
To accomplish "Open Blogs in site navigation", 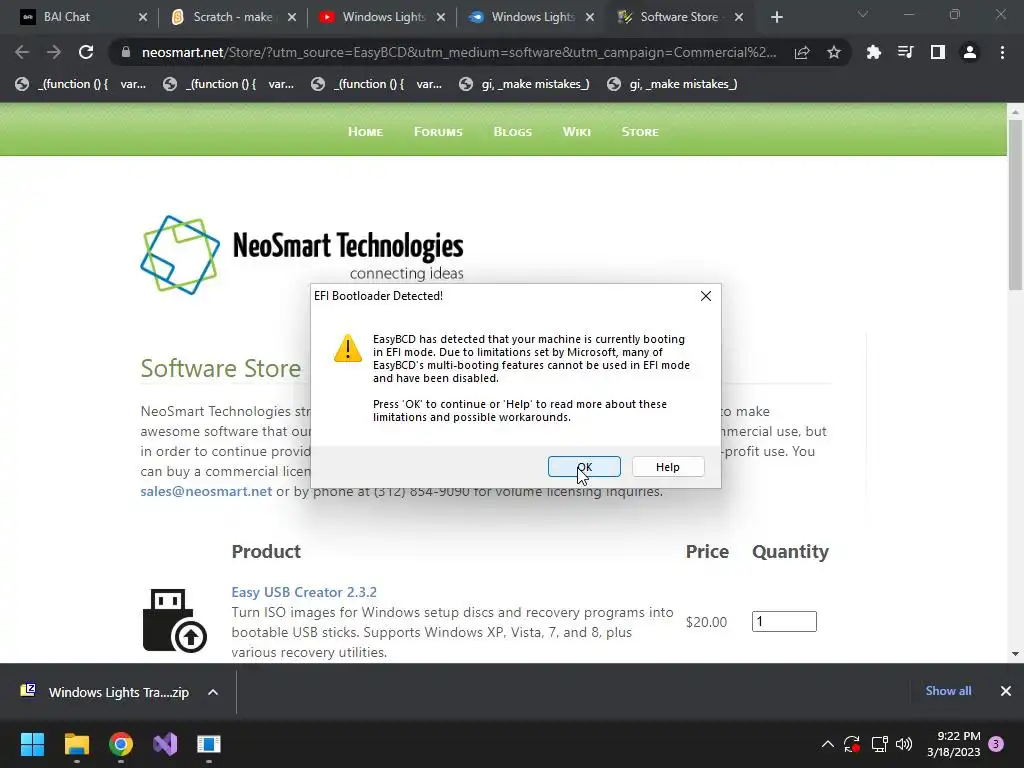I will pyautogui.click(x=513, y=131).
